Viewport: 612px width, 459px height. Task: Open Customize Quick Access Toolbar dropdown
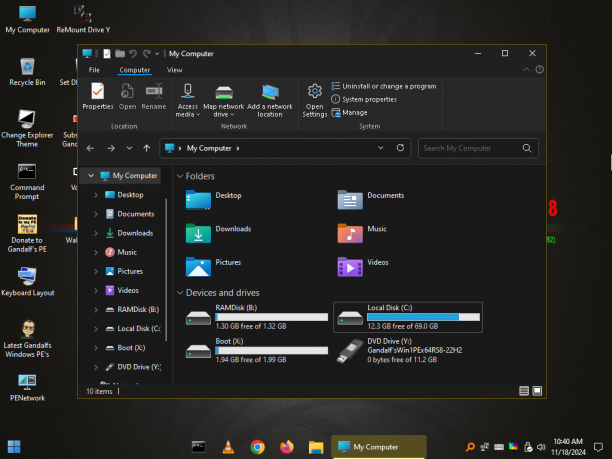pos(157,54)
